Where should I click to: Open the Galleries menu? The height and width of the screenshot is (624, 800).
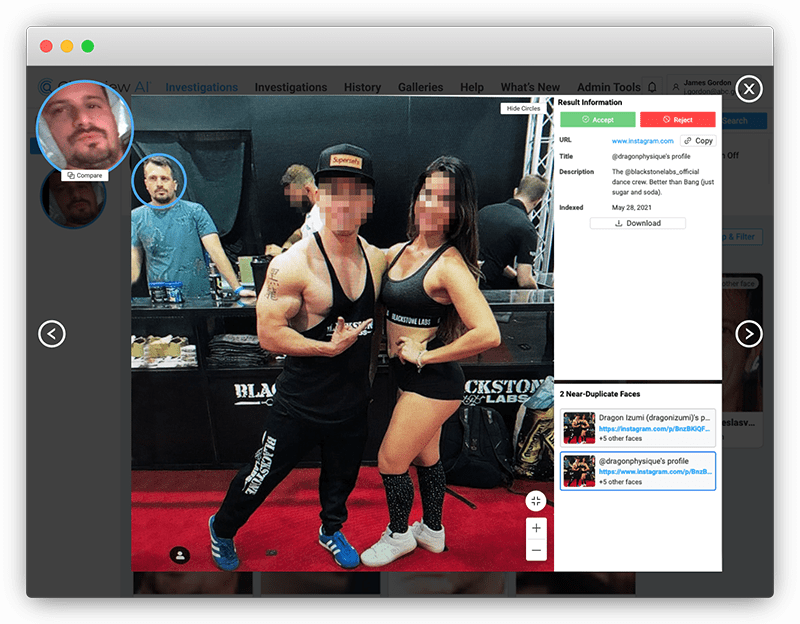tap(420, 87)
